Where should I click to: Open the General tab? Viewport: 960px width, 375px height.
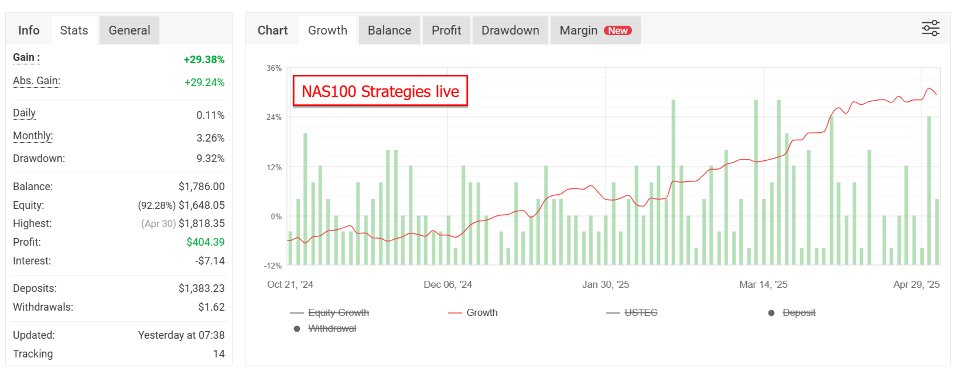129,30
